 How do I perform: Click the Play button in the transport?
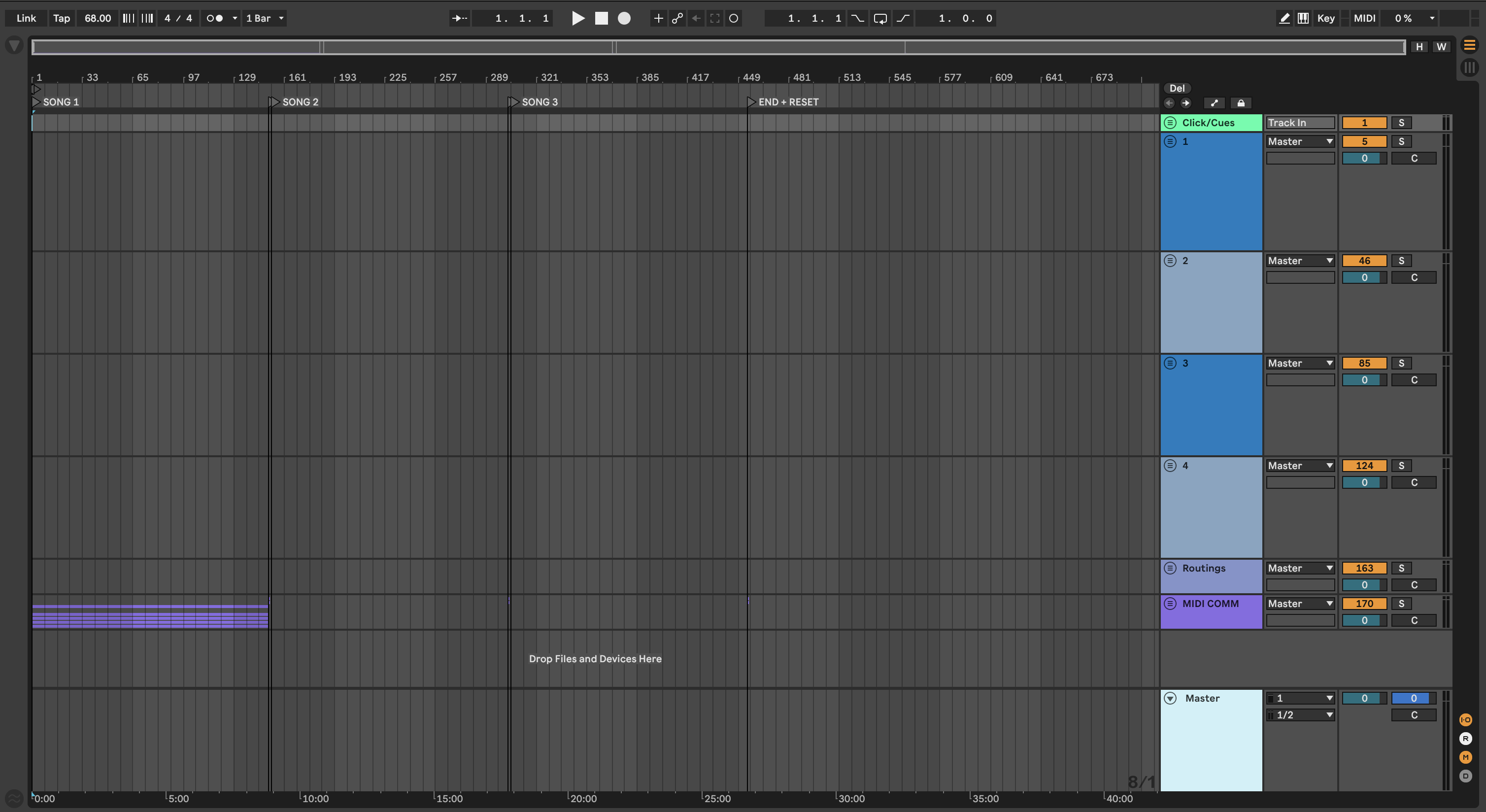pyautogui.click(x=578, y=18)
